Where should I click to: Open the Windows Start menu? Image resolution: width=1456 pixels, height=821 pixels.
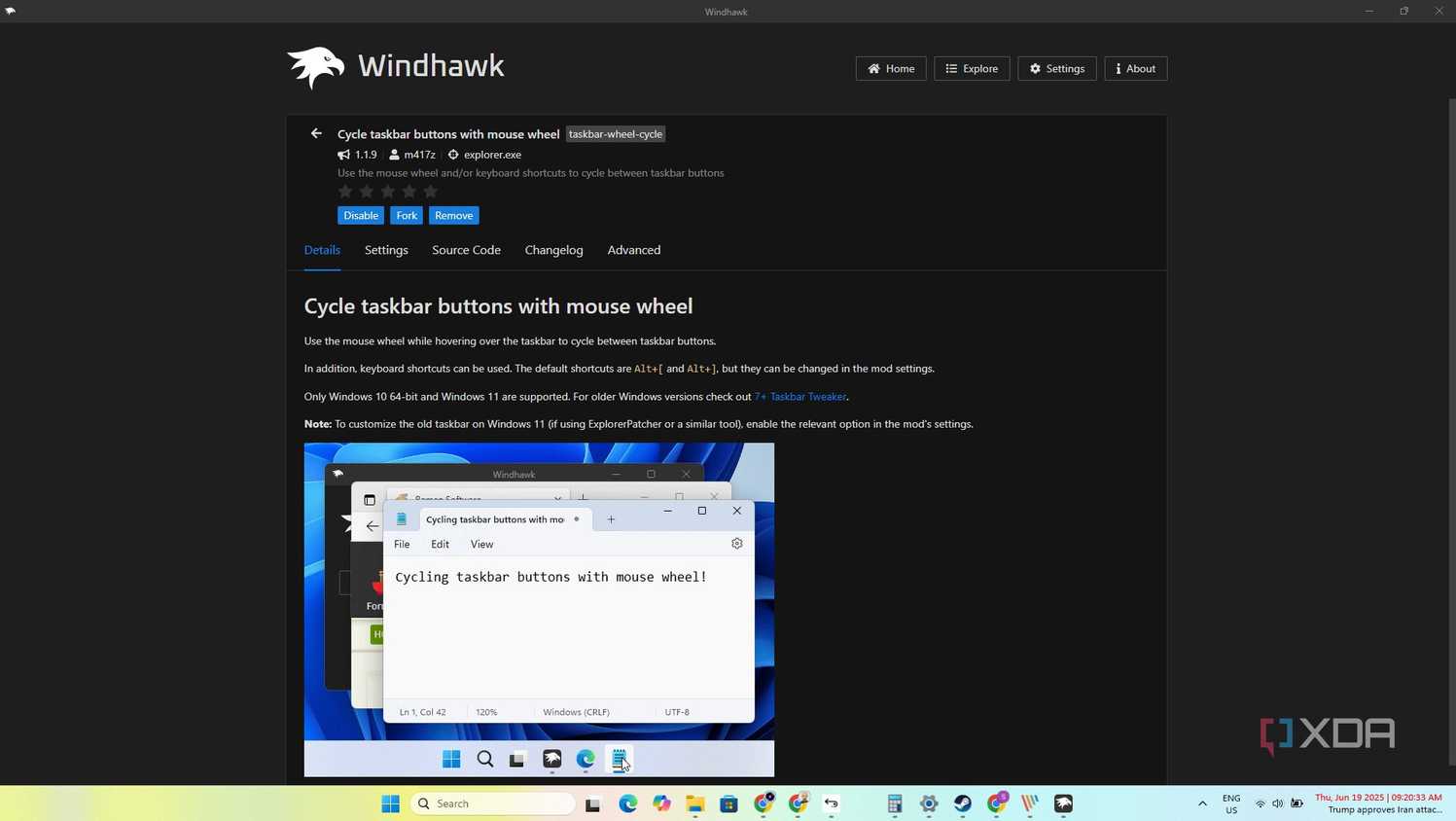tap(391, 803)
